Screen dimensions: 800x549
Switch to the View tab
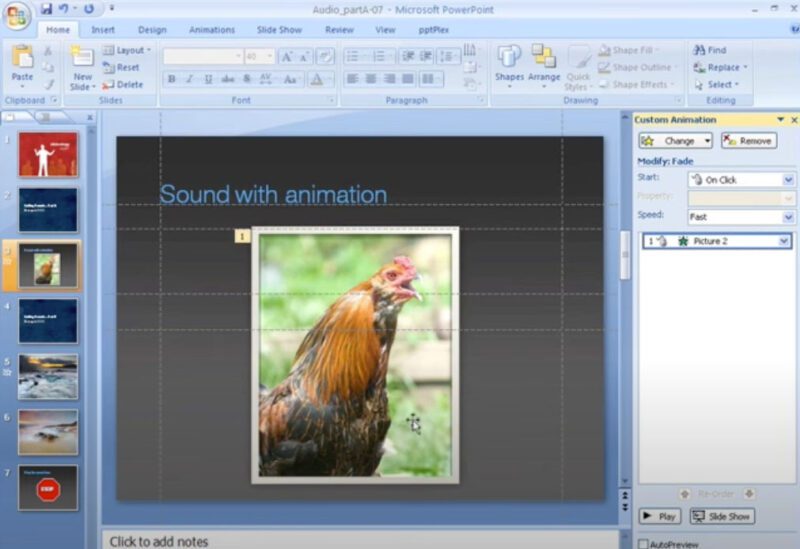(385, 30)
